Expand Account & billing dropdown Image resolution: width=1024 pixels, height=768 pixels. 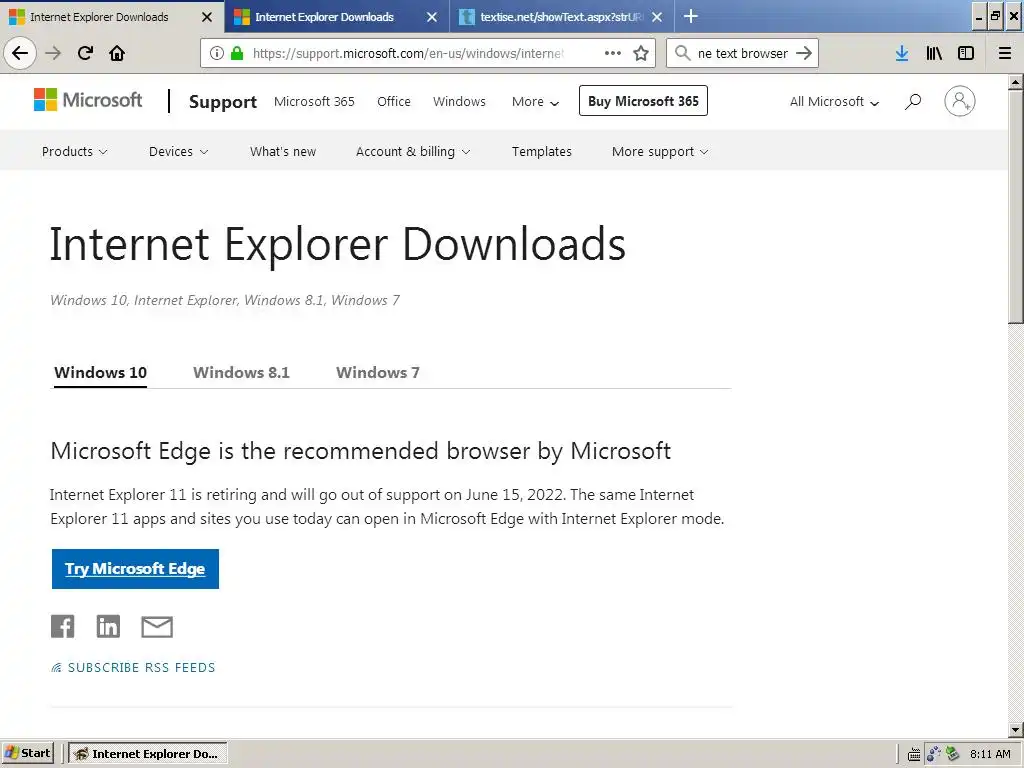[x=413, y=152]
